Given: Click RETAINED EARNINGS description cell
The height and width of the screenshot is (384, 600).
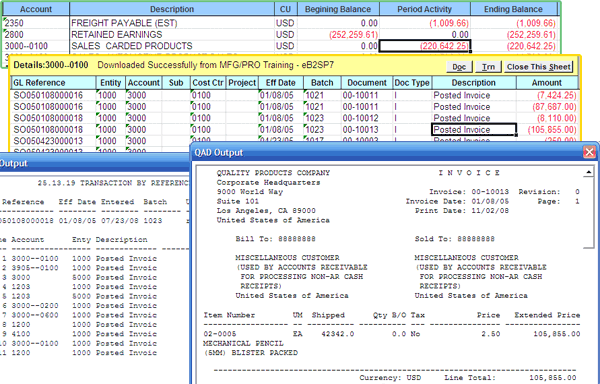Looking at the screenshot, I should click(x=172, y=34).
